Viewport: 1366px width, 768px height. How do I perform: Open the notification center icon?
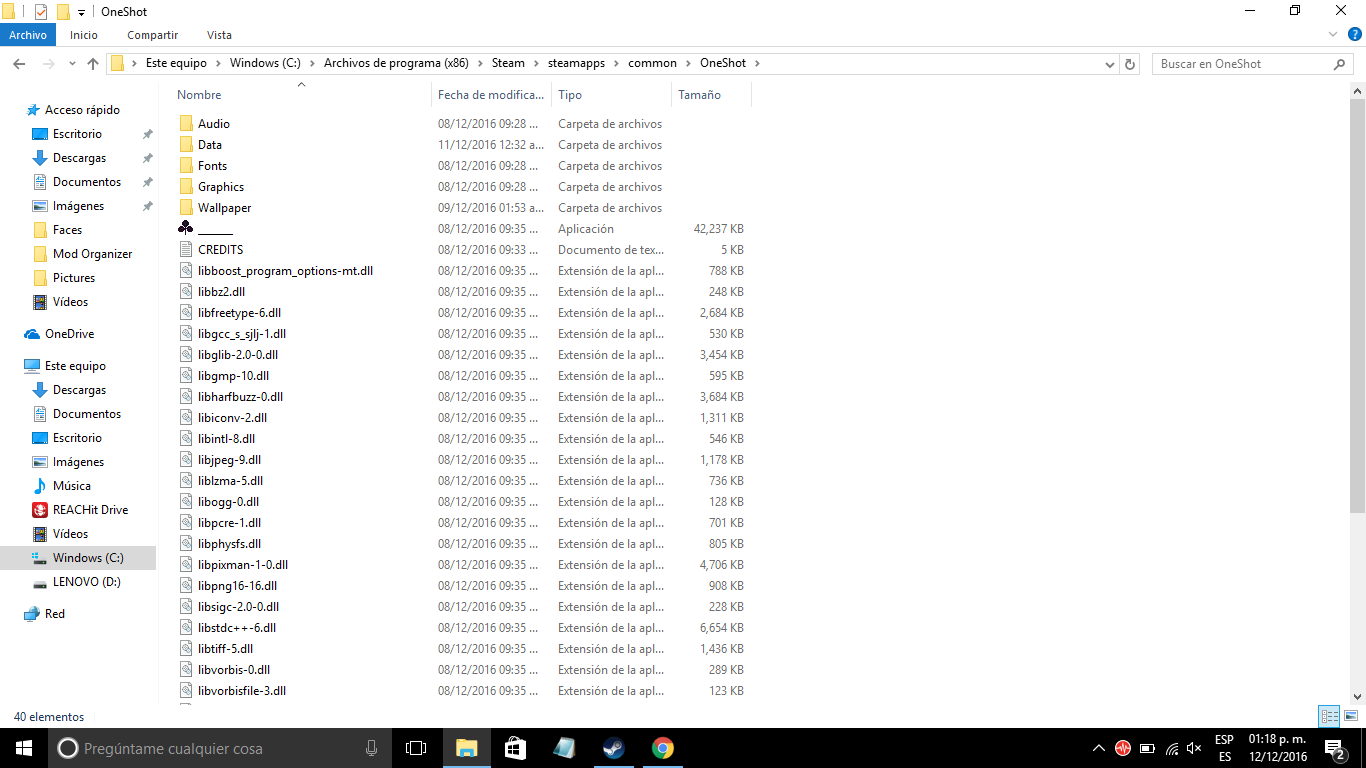point(1336,748)
